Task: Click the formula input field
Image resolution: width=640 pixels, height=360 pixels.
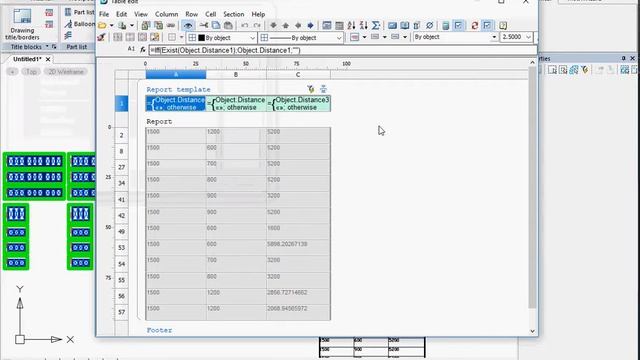Action: click(x=342, y=50)
